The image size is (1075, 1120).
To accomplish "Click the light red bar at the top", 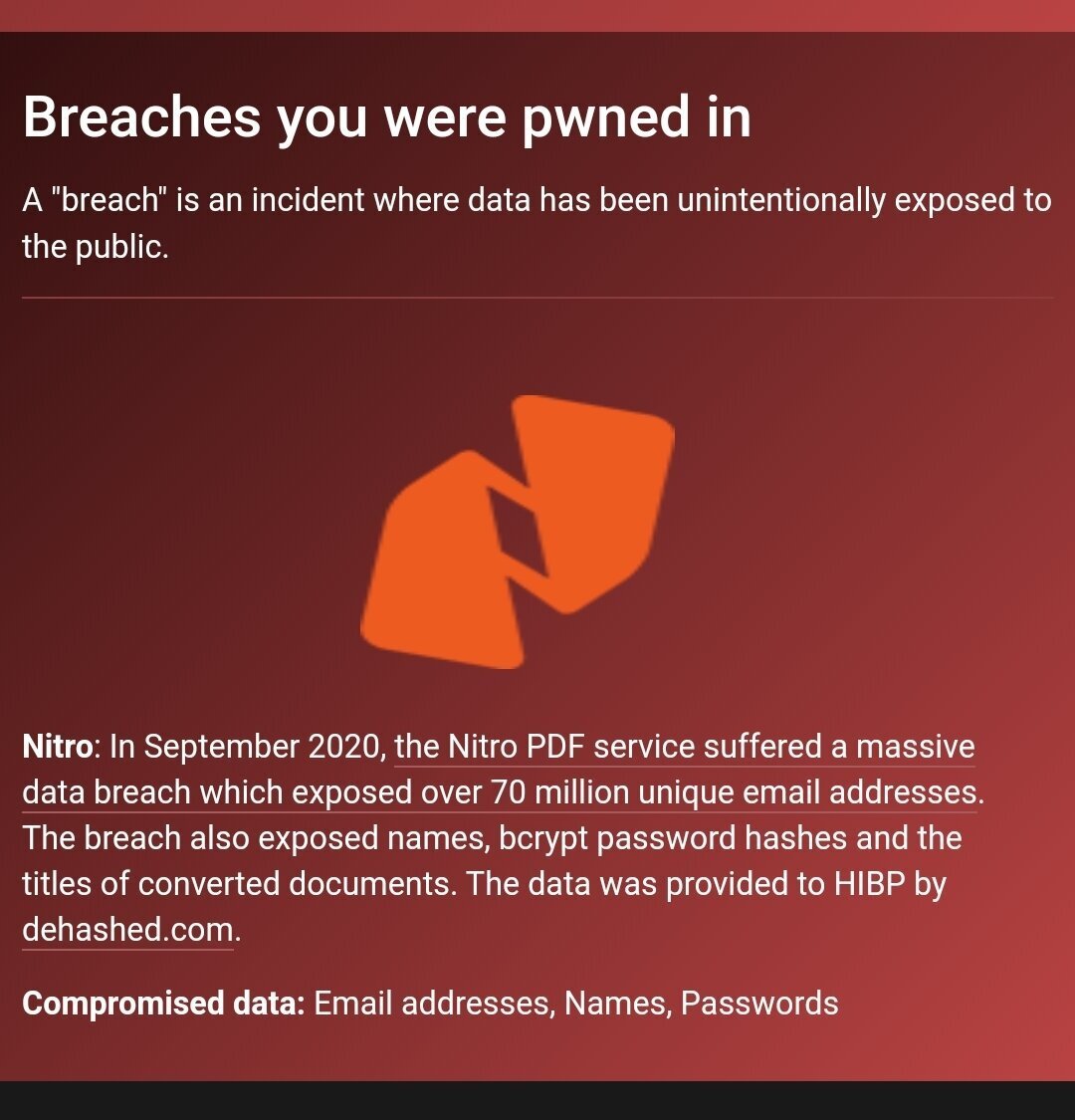I will pos(537,15).
